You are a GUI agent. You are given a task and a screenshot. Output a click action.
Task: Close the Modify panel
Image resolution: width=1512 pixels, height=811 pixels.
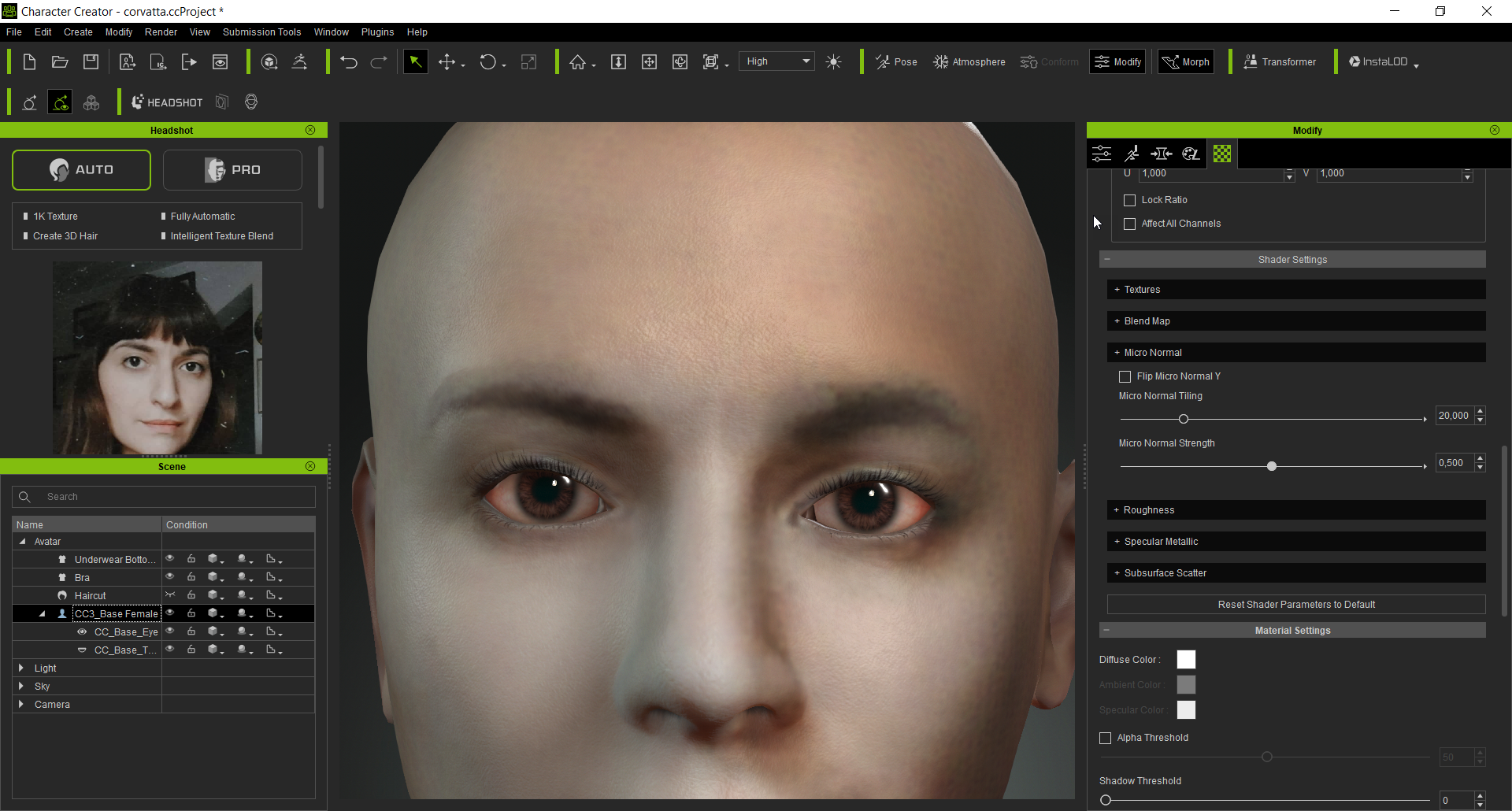click(x=1495, y=130)
